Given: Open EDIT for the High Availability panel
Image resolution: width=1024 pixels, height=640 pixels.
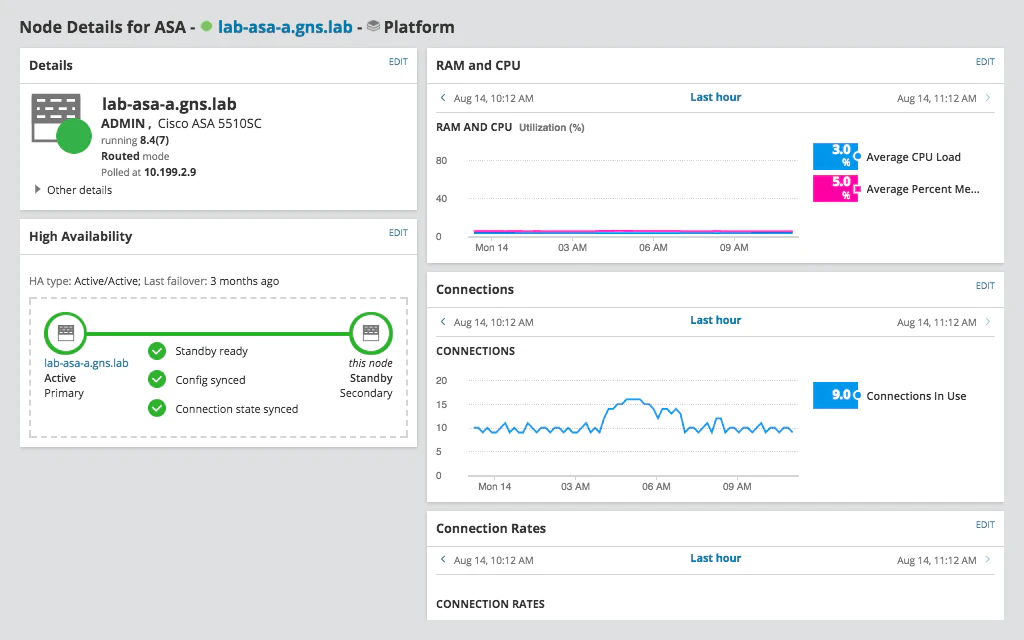Looking at the screenshot, I should [x=398, y=235].
